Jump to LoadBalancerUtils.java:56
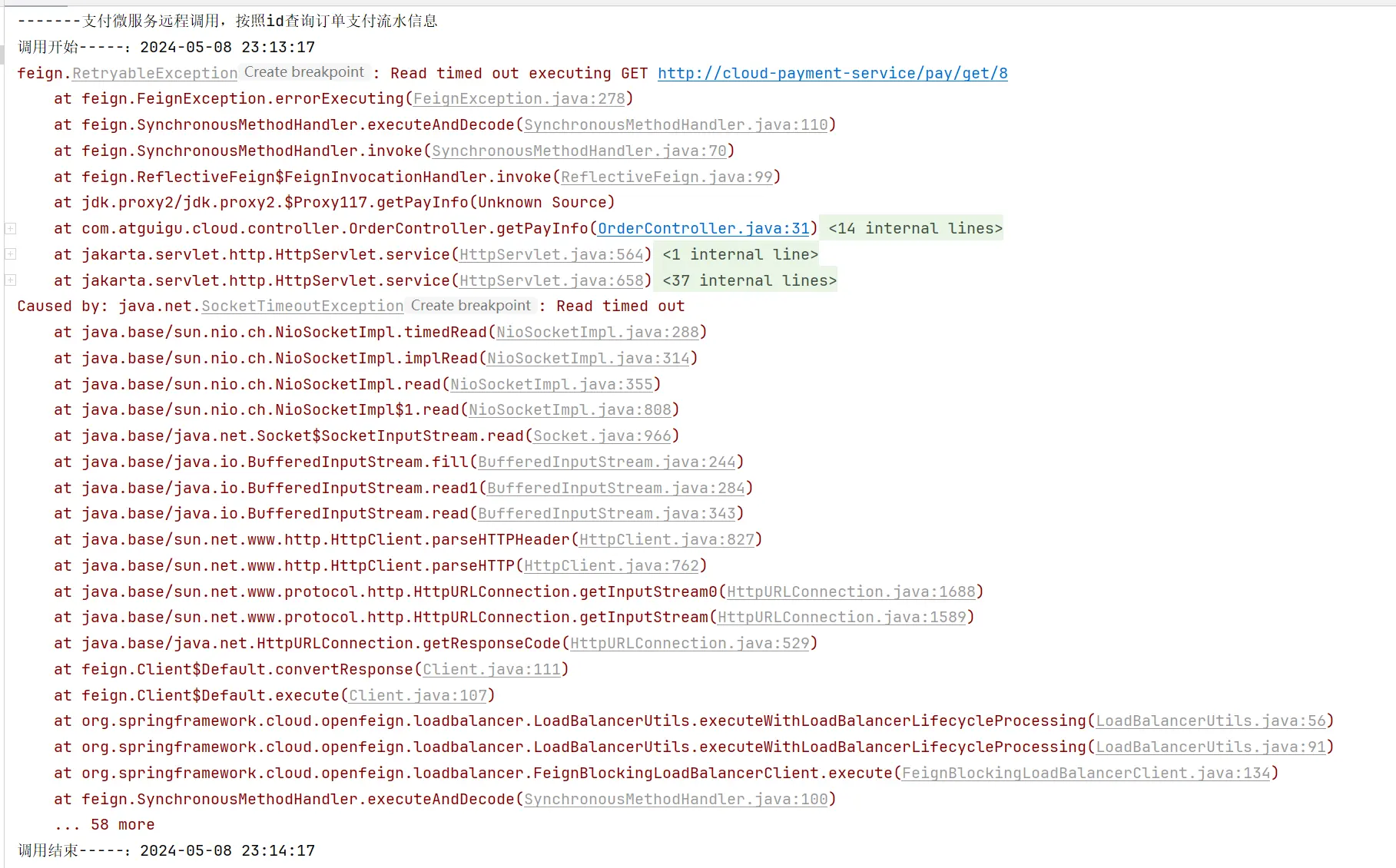Viewport: 1396px width, 868px height. click(1210, 721)
